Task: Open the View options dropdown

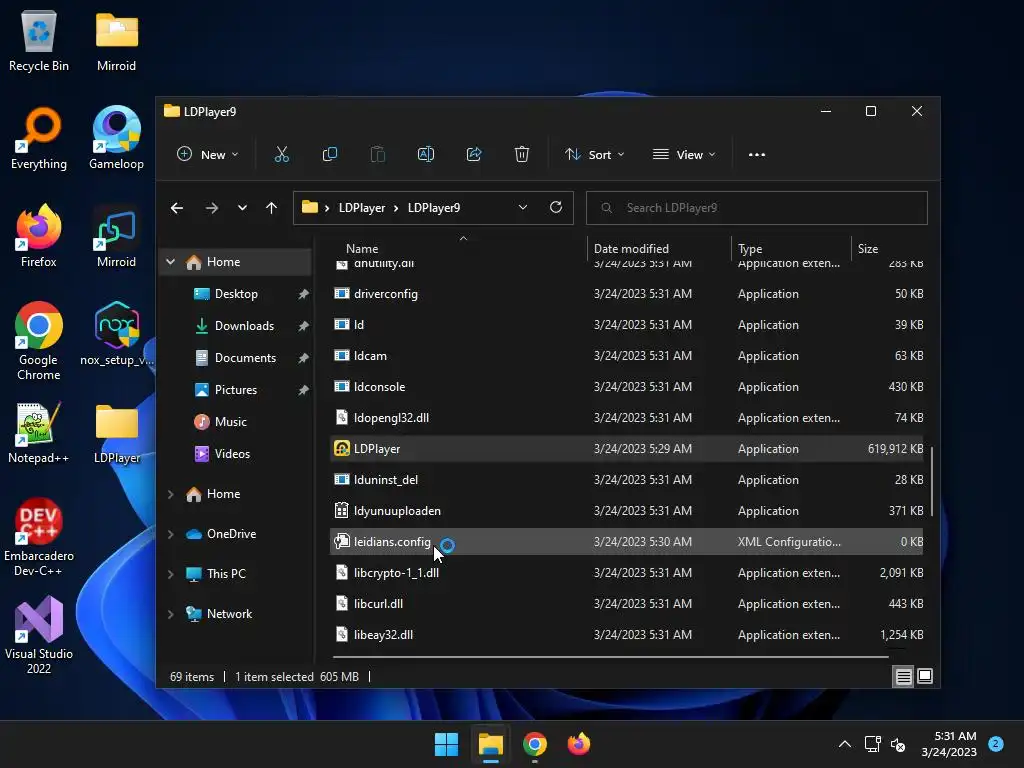Action: [684, 155]
